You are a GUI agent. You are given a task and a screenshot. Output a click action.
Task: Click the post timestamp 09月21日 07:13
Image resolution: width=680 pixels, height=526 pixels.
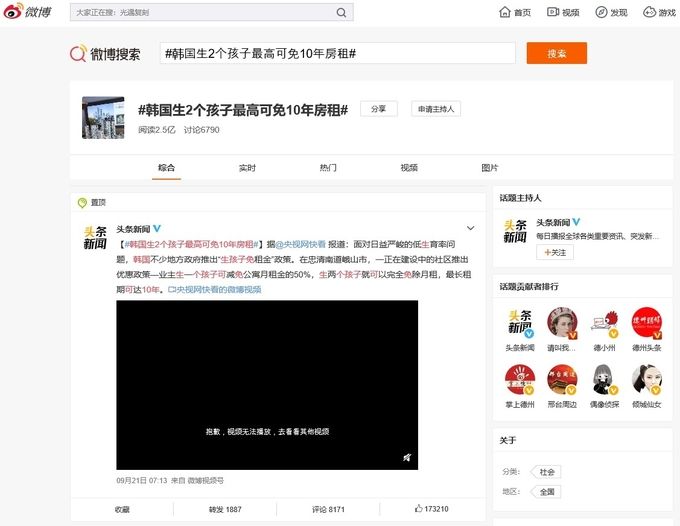[x=142, y=480]
